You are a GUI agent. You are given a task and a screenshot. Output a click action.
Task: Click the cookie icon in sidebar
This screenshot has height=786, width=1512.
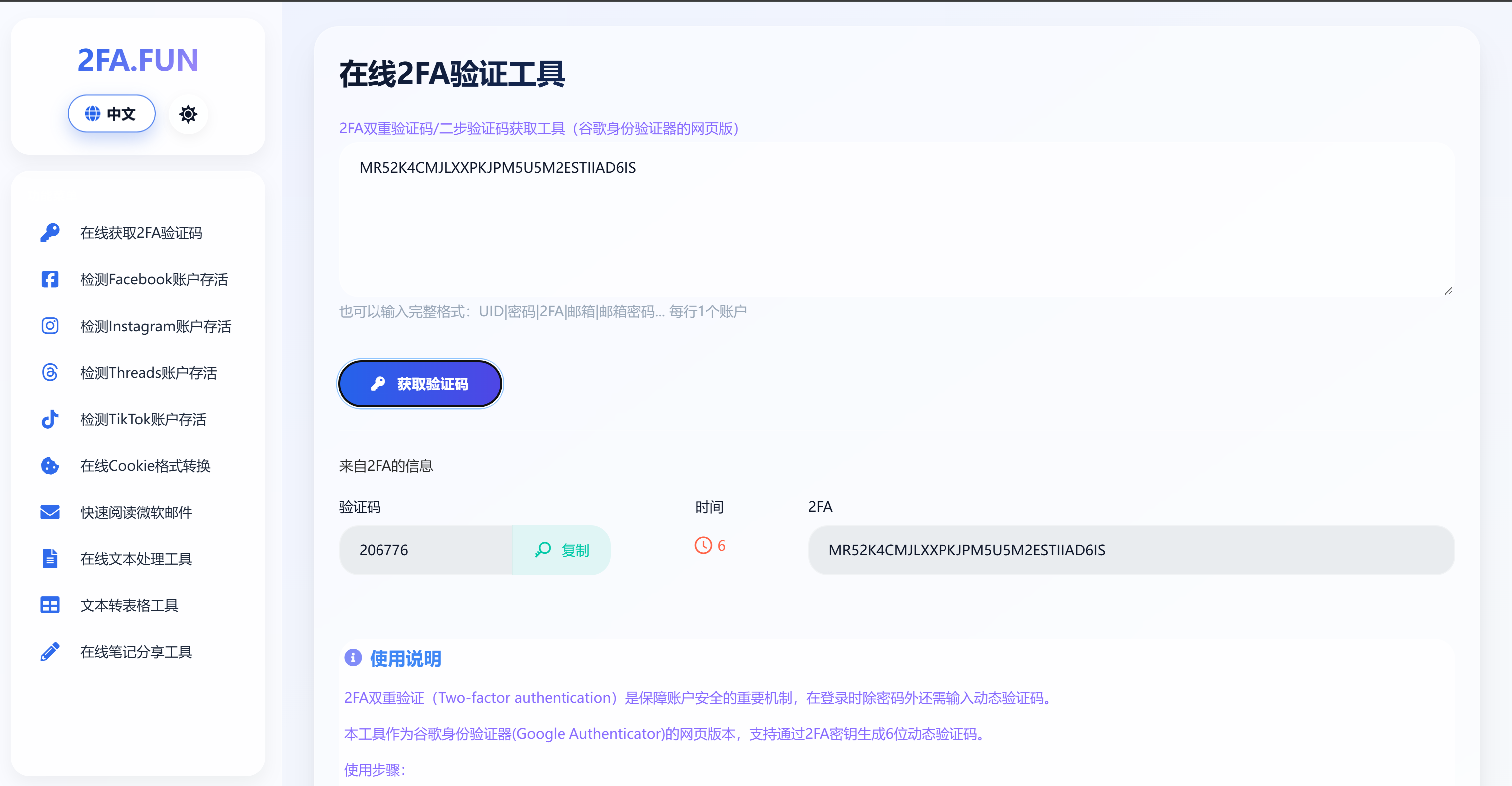[x=50, y=465]
